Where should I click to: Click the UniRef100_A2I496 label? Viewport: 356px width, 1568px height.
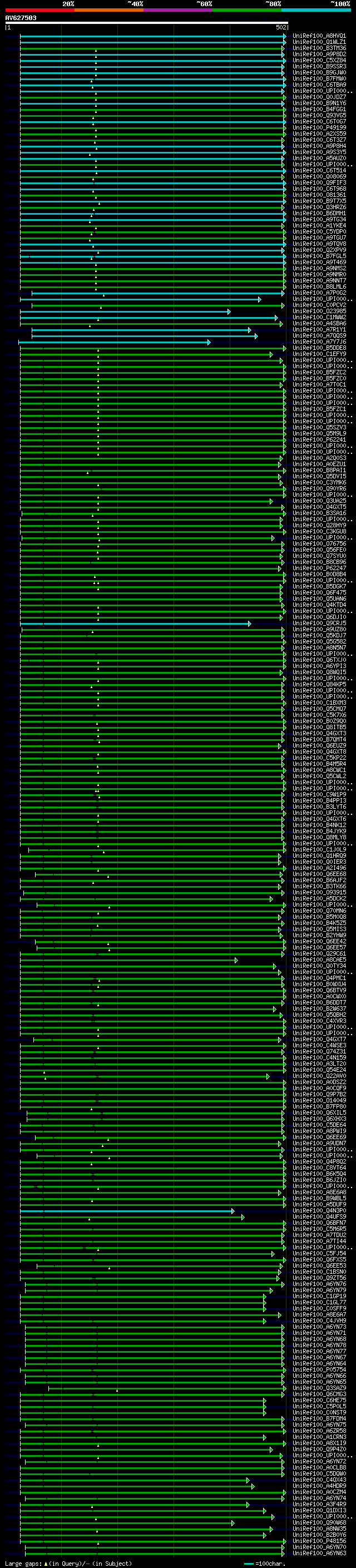319,868
